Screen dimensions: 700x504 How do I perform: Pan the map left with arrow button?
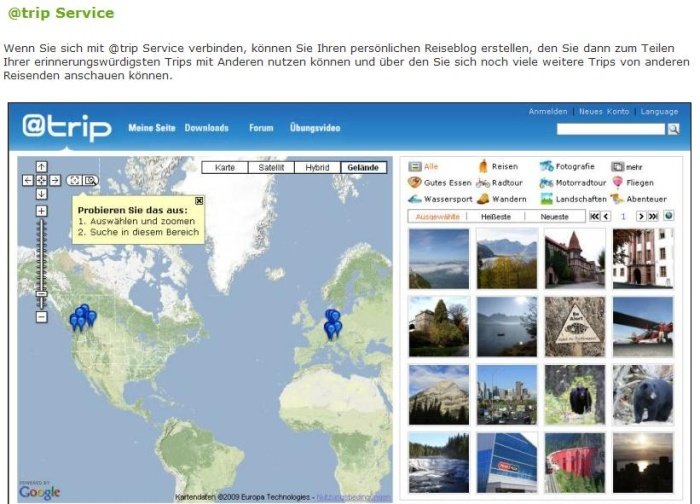[28, 180]
